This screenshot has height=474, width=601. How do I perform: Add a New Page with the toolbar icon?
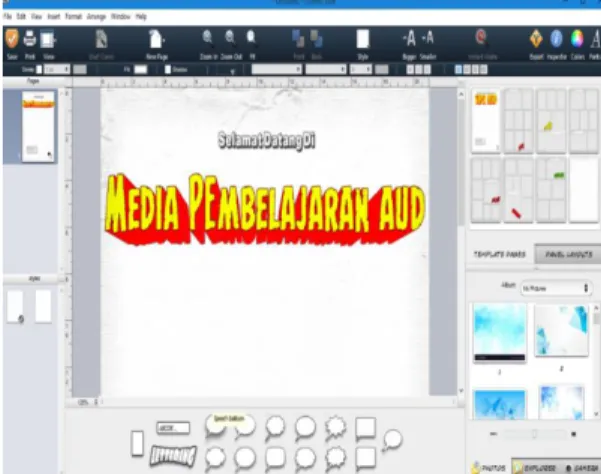pyautogui.click(x=156, y=39)
